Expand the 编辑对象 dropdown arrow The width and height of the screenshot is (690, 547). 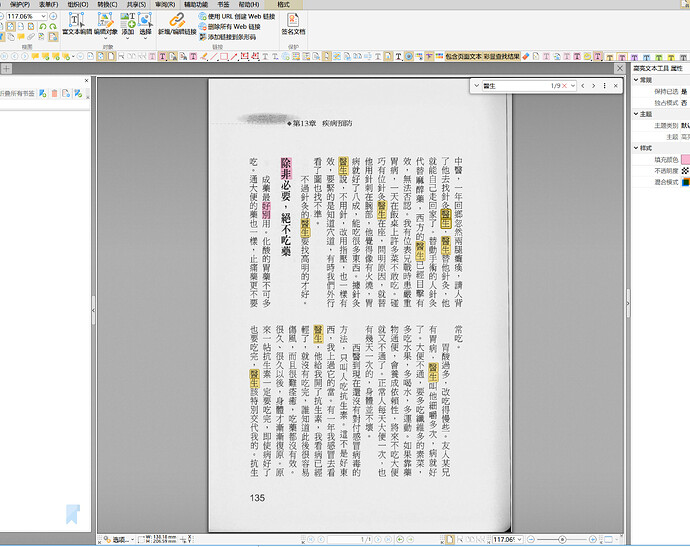(x=106, y=38)
